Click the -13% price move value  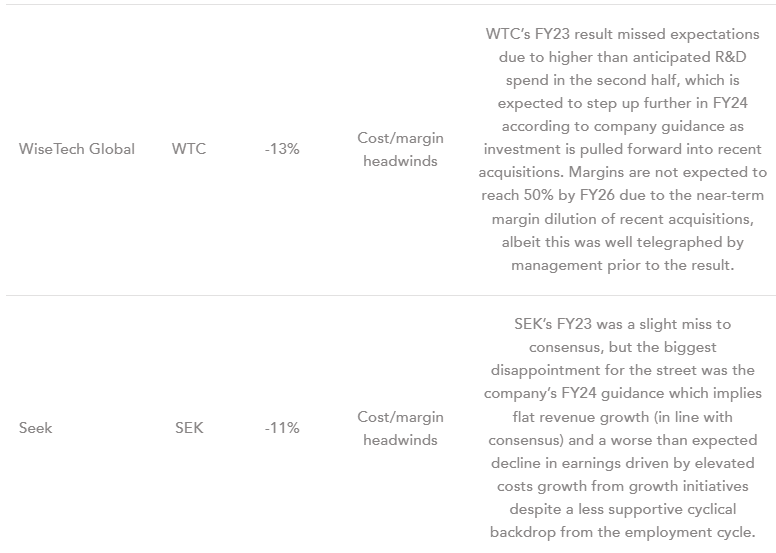click(282, 149)
